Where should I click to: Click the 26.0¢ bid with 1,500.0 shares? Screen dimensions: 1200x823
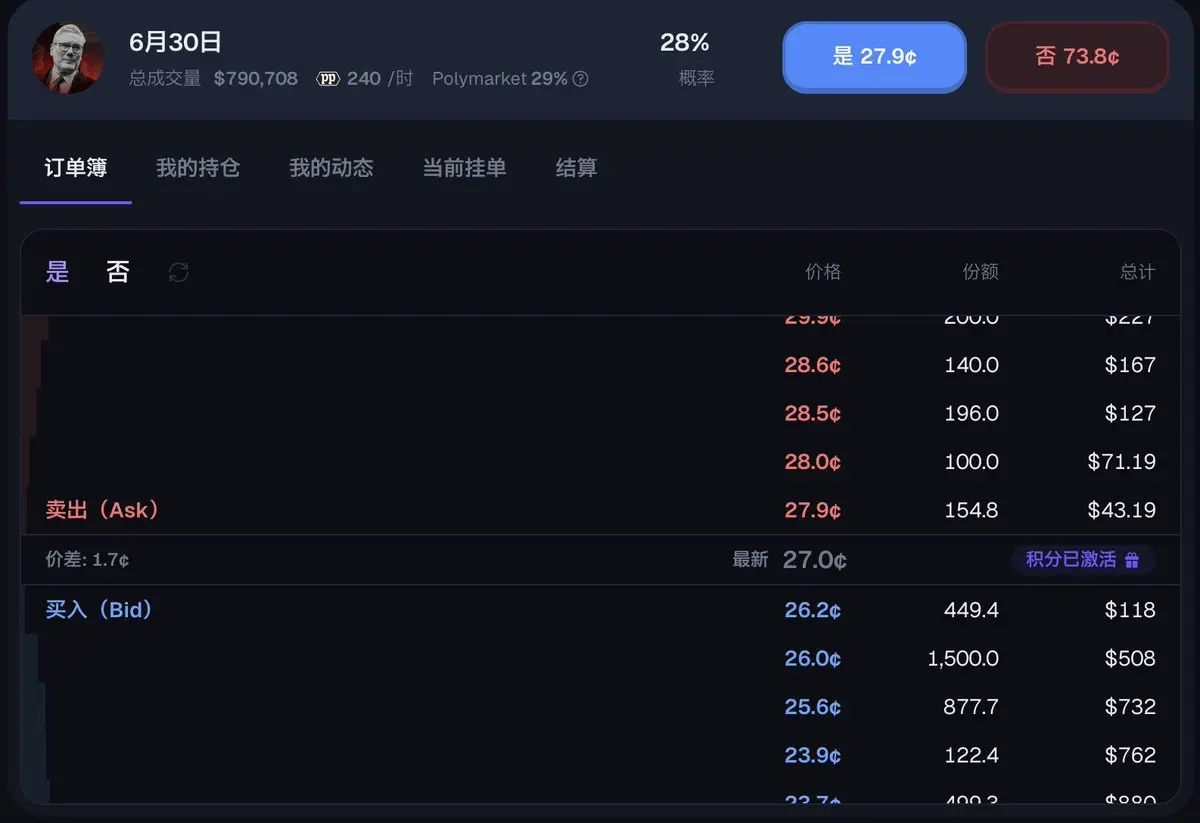(x=600, y=658)
